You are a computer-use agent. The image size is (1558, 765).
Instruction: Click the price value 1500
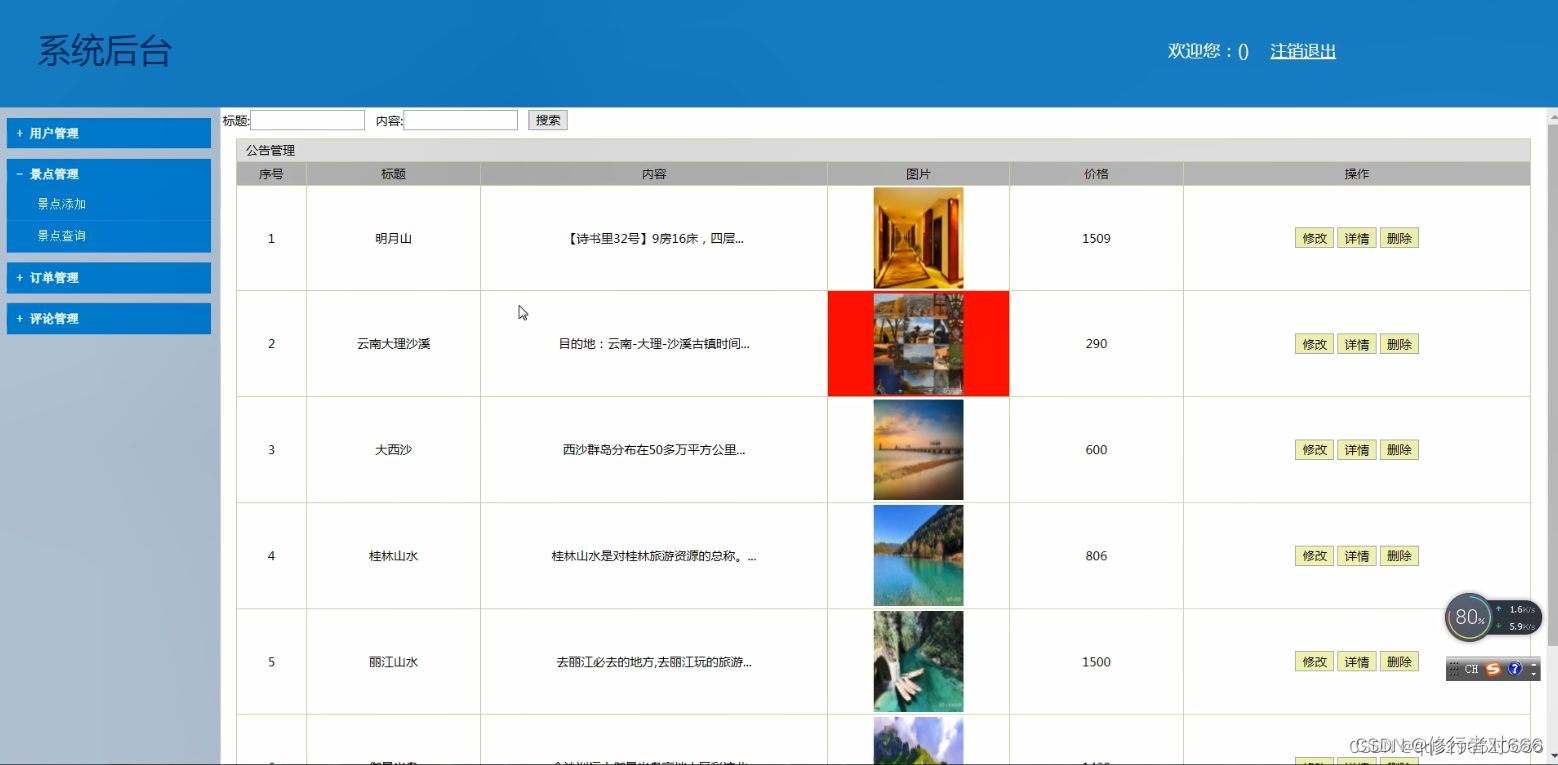point(1096,662)
